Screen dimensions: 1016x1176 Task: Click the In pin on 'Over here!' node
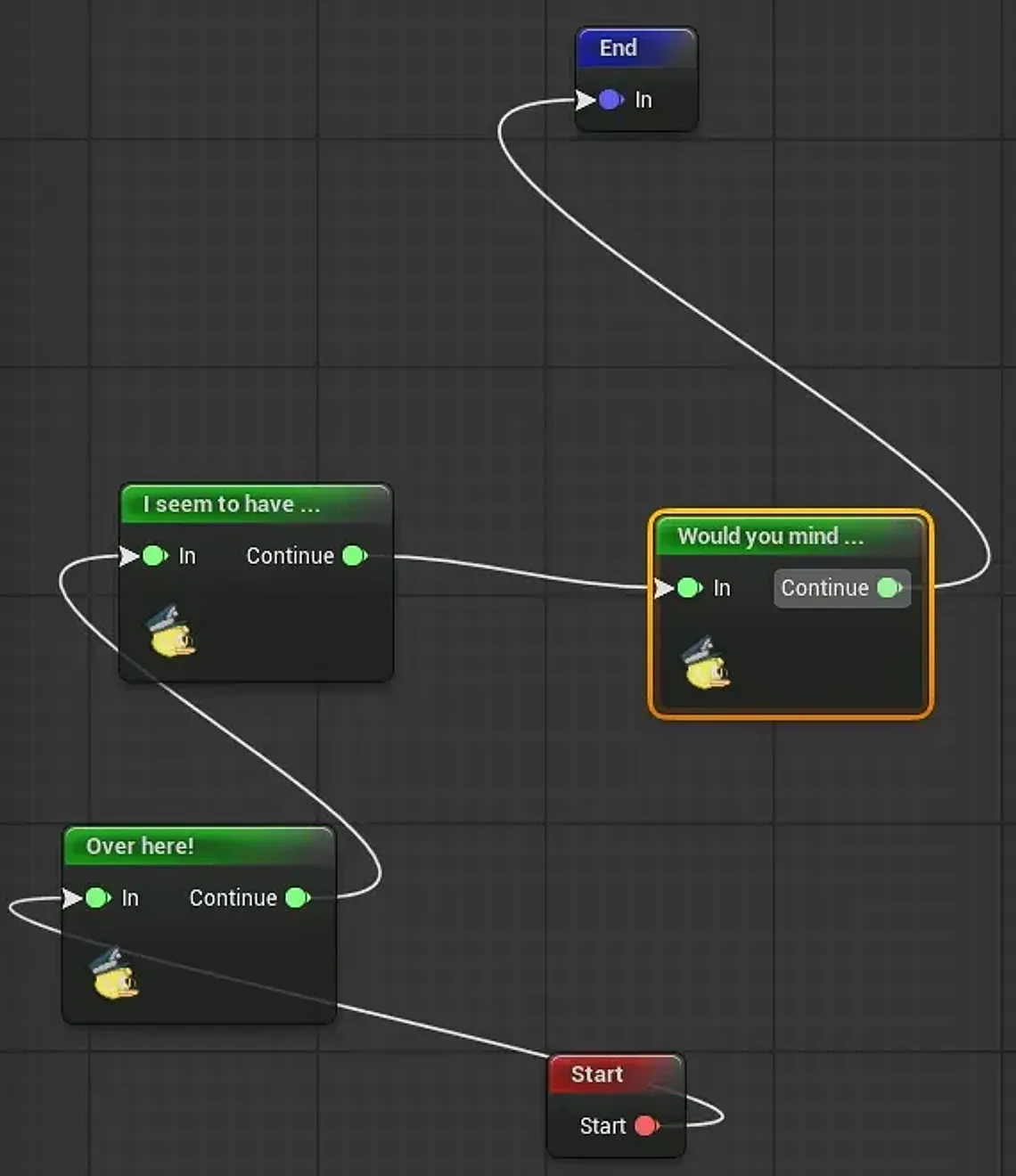tap(97, 898)
